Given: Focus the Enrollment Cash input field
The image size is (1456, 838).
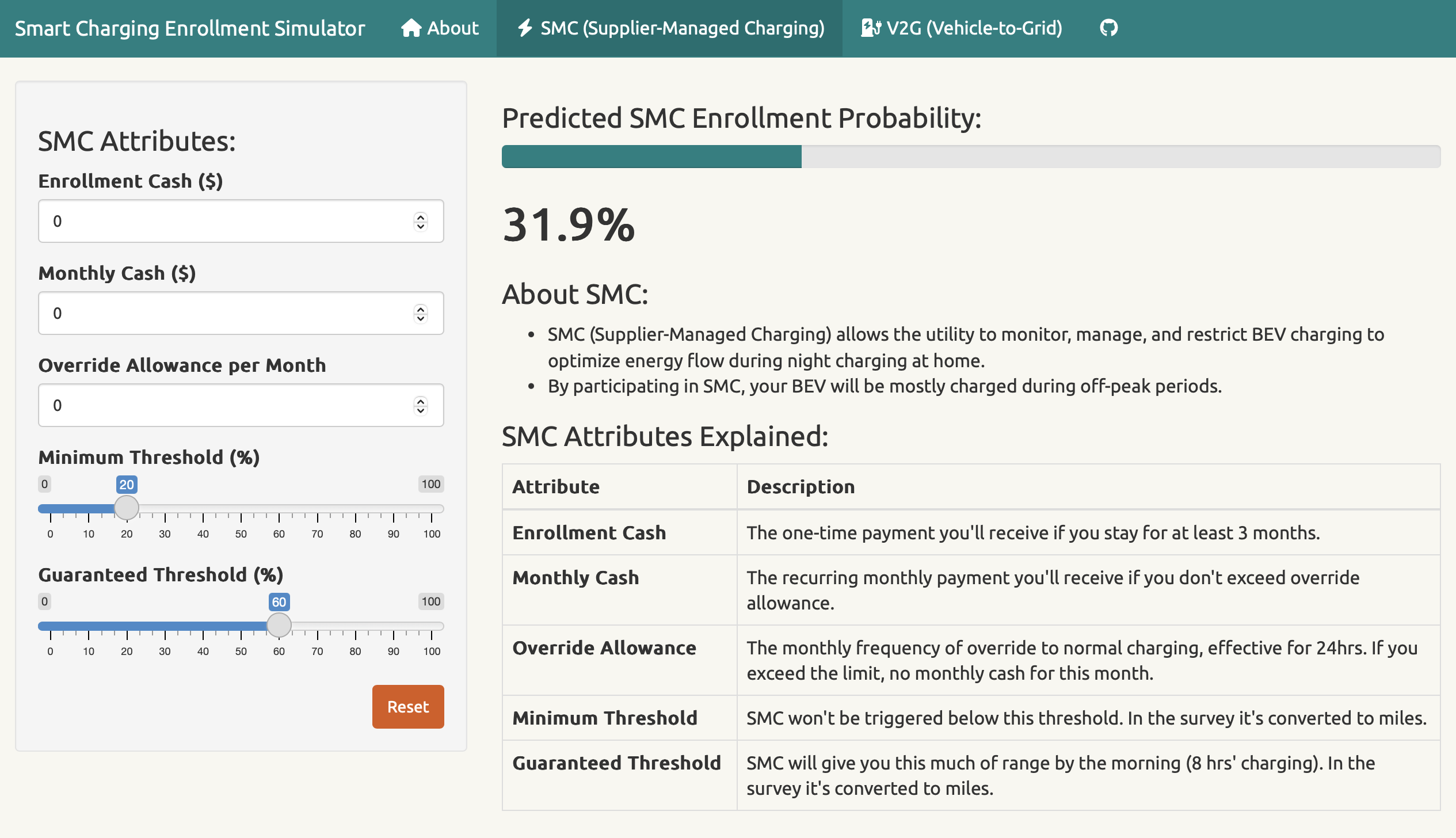Looking at the screenshot, I should click(x=224, y=221).
